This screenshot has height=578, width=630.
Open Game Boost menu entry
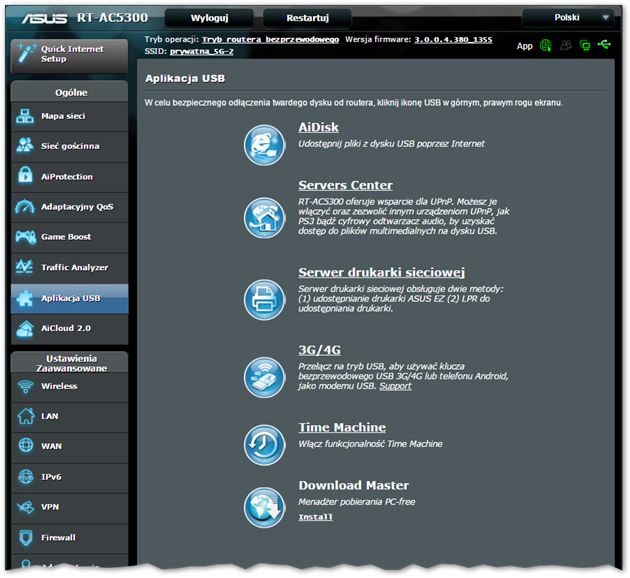point(70,237)
